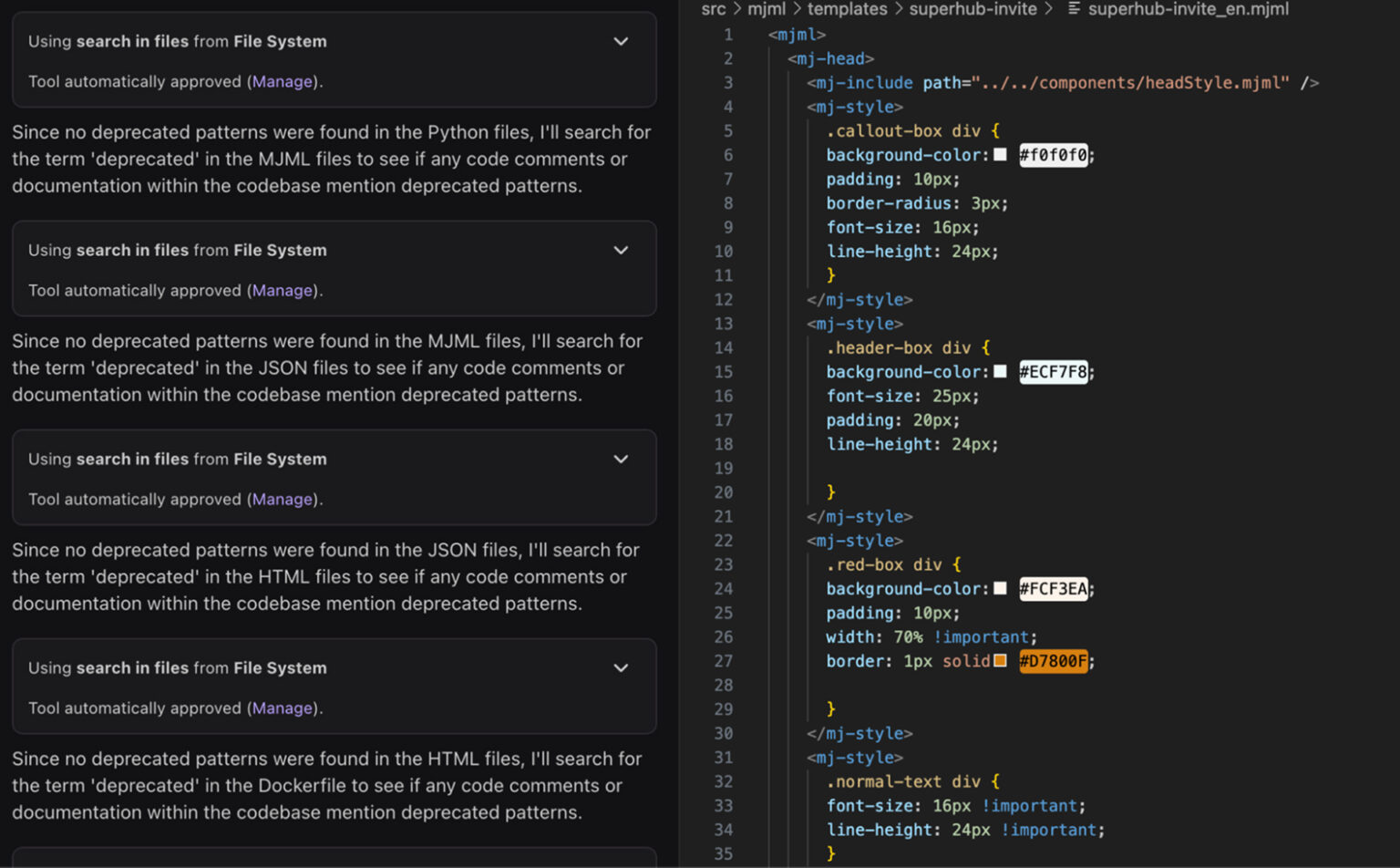Screen dimensions: 1400x868
Task: Collapse the first 'search in files' tool card
Action: coord(621,41)
